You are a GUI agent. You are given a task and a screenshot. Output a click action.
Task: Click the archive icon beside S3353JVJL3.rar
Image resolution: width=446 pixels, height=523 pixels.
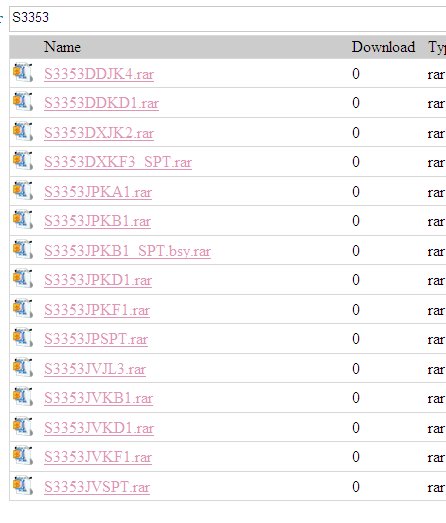tap(23, 367)
